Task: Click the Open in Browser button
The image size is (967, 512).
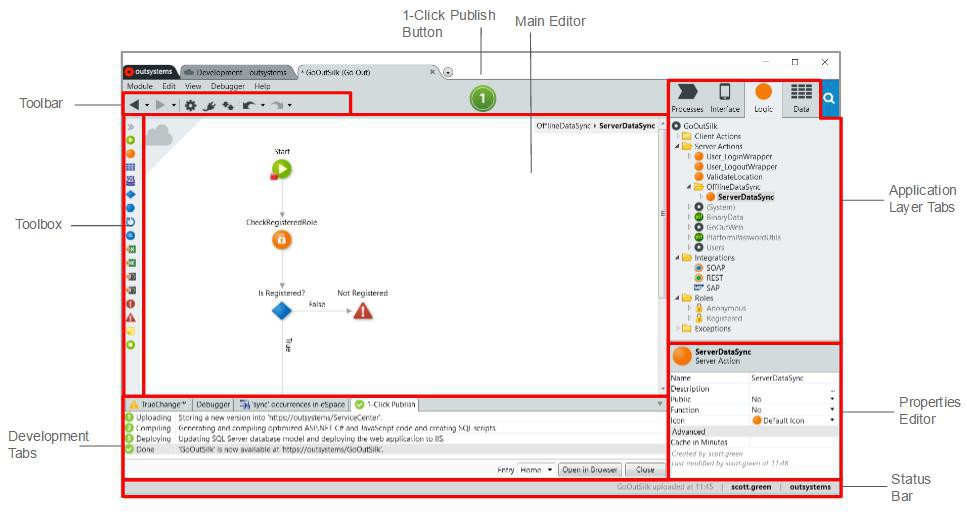Action: tap(590, 470)
